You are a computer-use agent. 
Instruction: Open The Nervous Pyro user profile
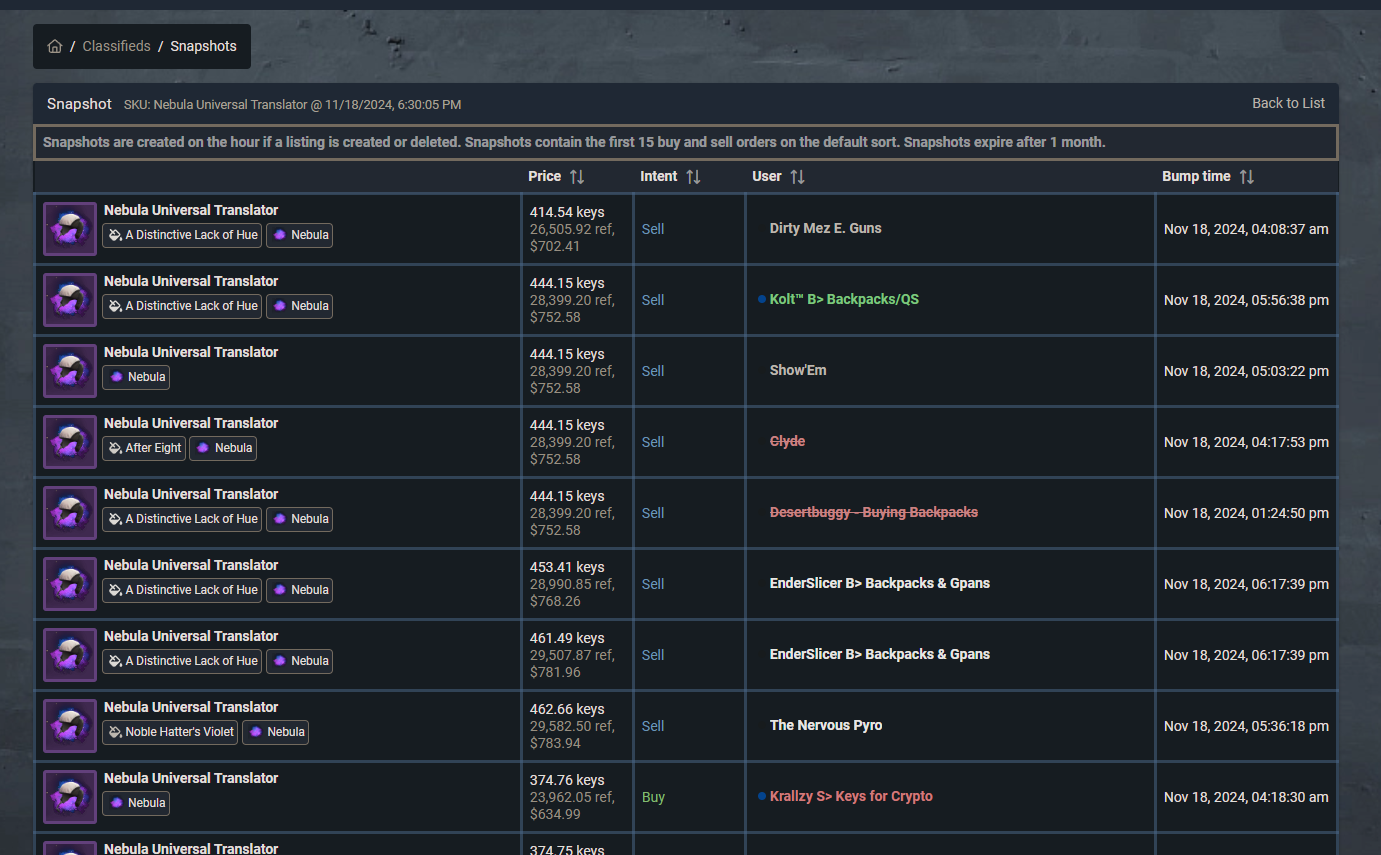(826, 725)
